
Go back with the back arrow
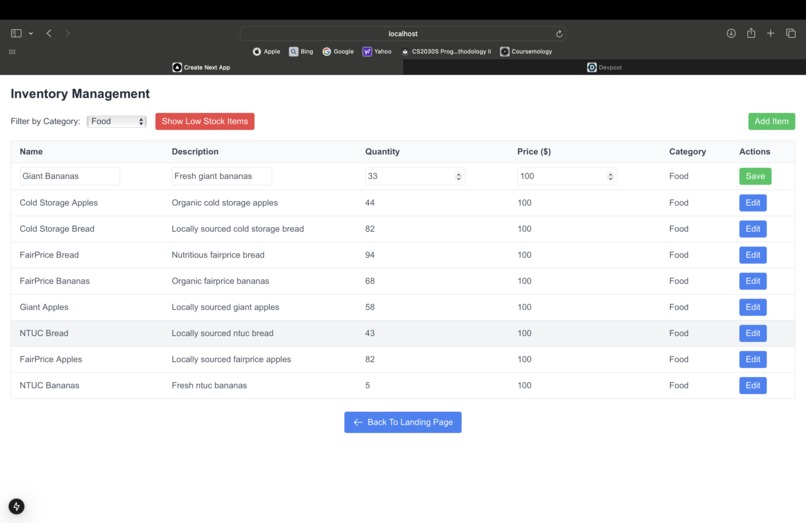pos(49,33)
